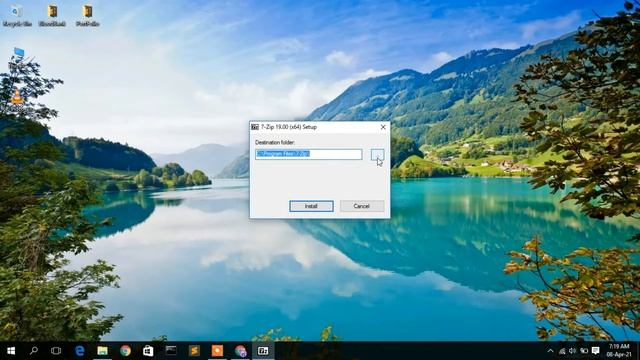
Task: Open the second Chrome profile taskbar icon
Action: [240, 351]
